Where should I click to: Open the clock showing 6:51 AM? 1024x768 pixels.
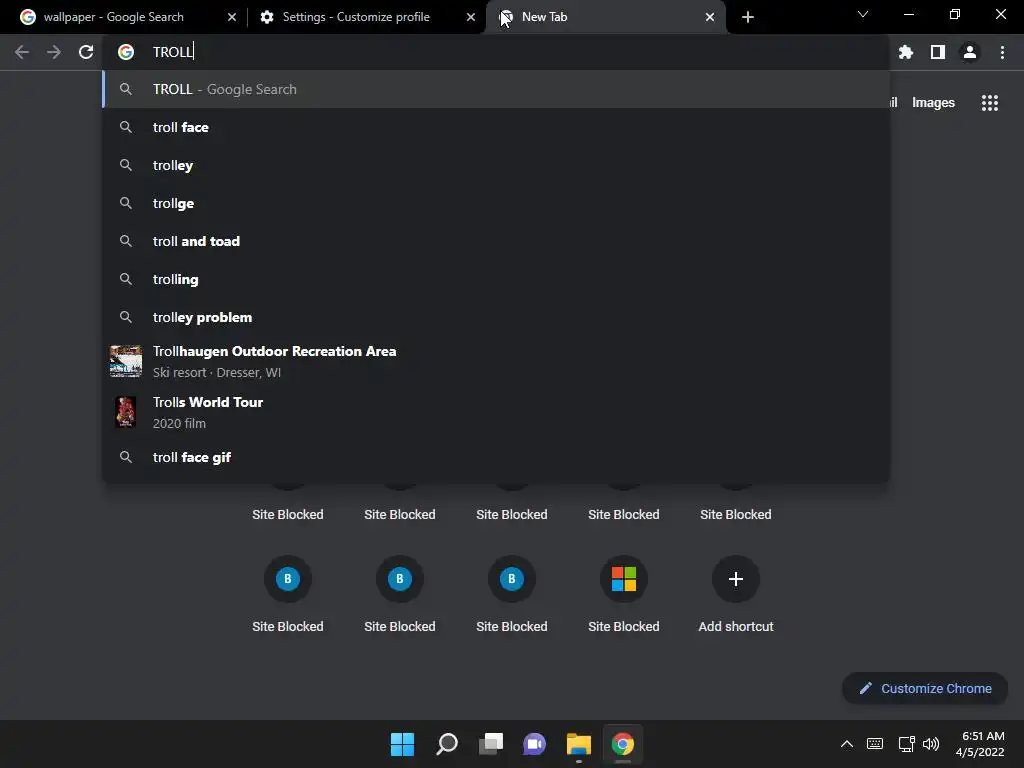click(x=980, y=744)
